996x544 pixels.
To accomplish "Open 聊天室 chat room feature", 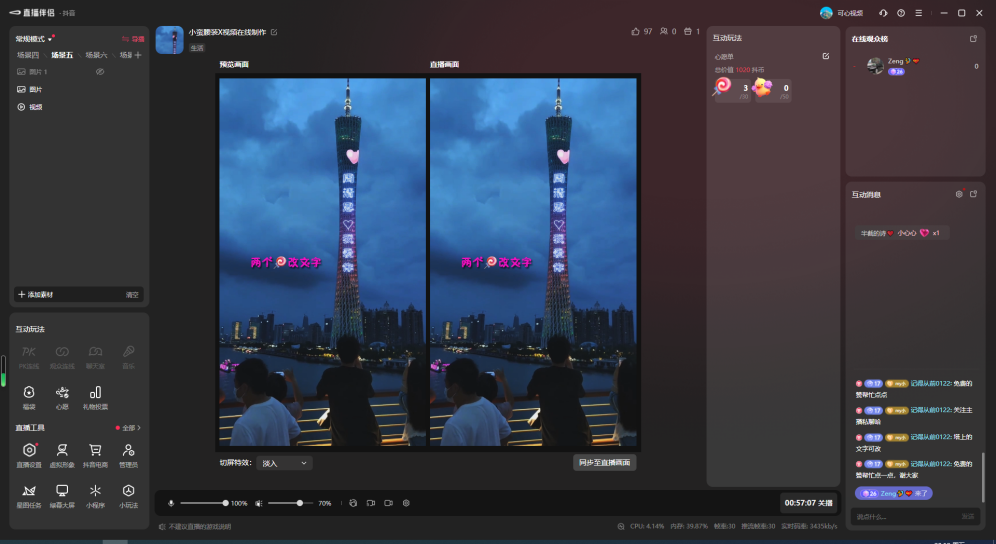I will pyautogui.click(x=95, y=357).
